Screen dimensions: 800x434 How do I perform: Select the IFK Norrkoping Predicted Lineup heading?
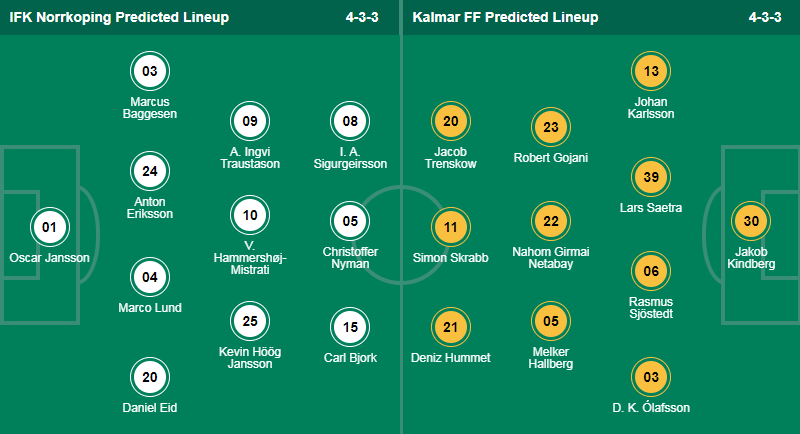pos(119,17)
